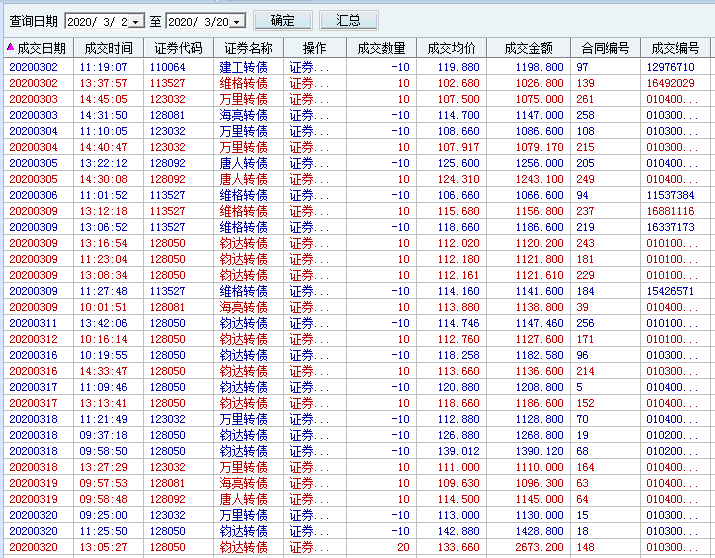Open the end date dropdown arrow
Viewport: 715px width, 558px height.
(237, 21)
